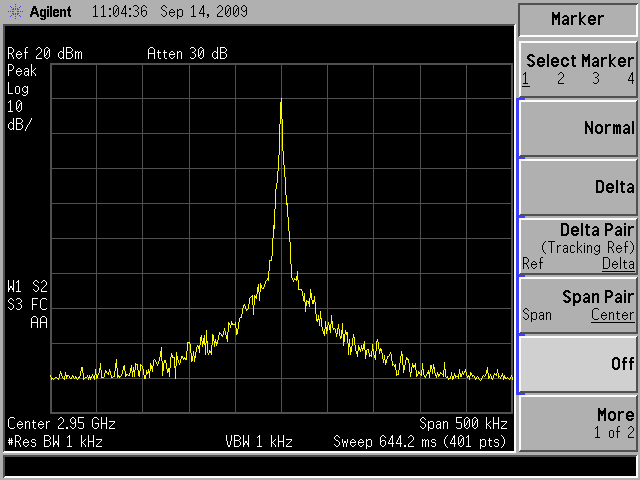The width and height of the screenshot is (640, 480).
Task: Click the Sweep 644.2 ms readout
Action: pos(420,442)
